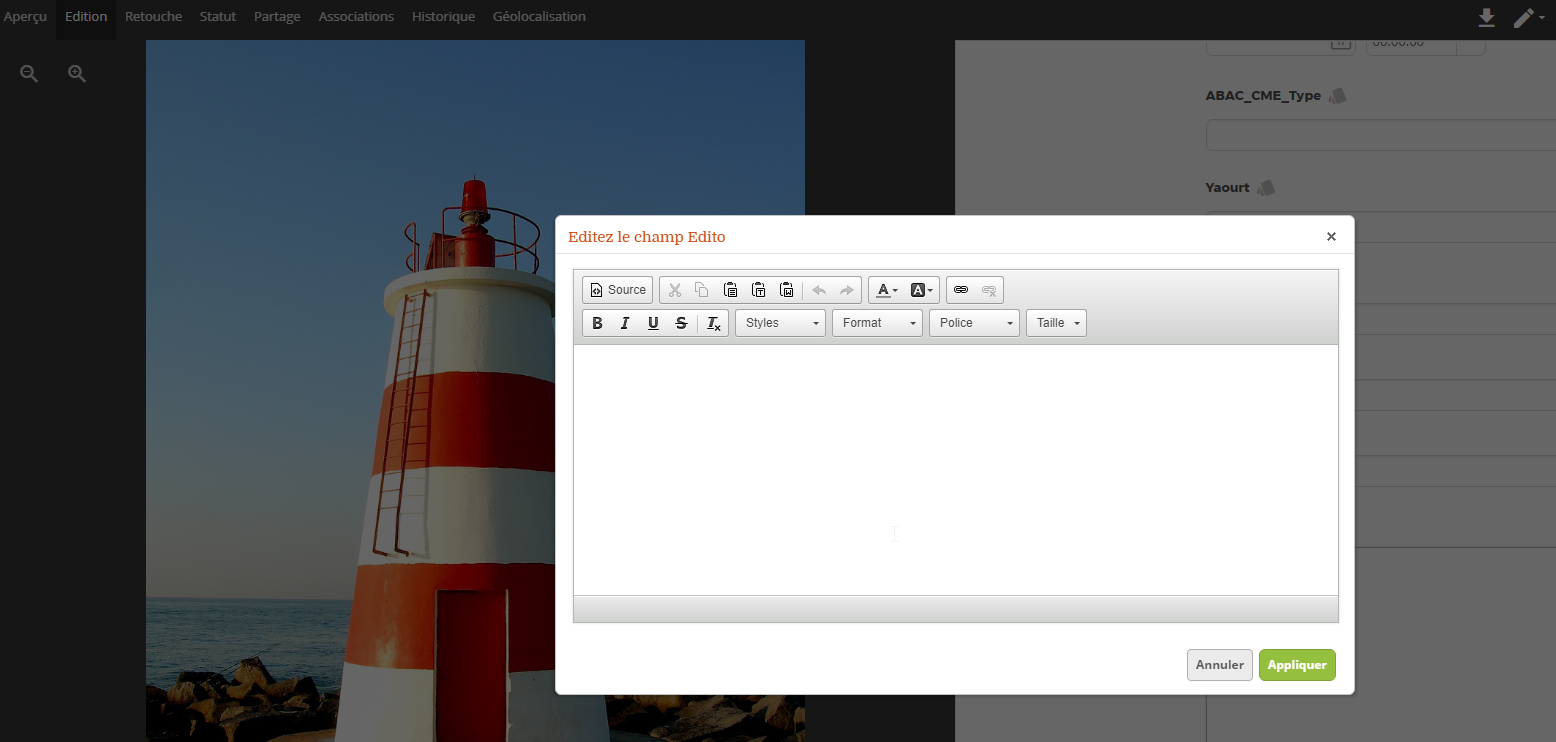Toggle bold formatting
1556x742 pixels.
(x=597, y=323)
